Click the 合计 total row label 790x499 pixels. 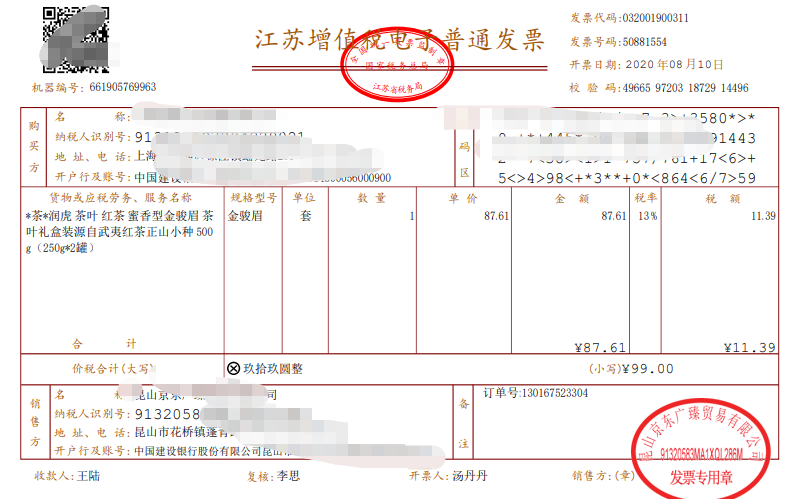click(x=104, y=344)
